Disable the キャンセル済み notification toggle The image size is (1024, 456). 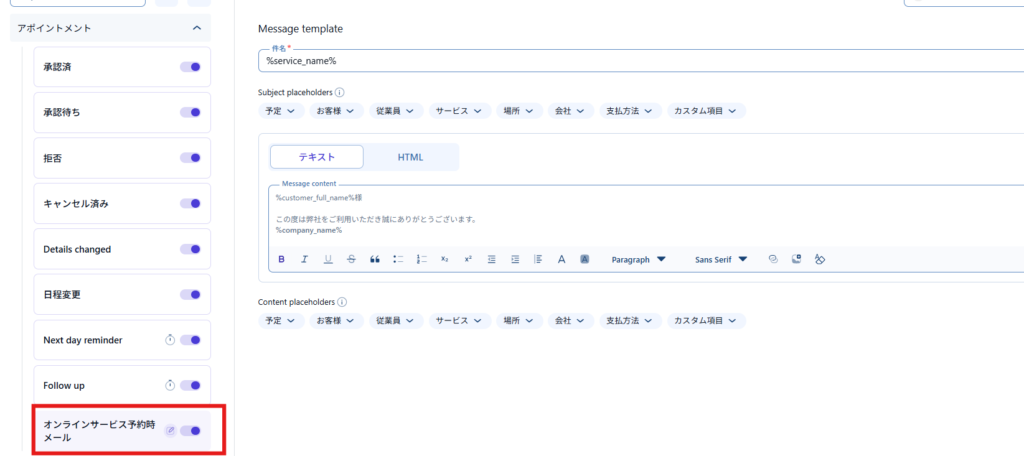[x=190, y=203]
